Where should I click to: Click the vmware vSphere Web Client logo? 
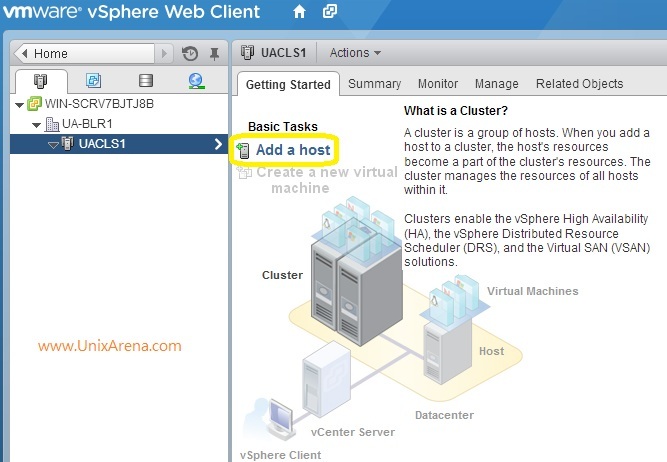coord(131,11)
